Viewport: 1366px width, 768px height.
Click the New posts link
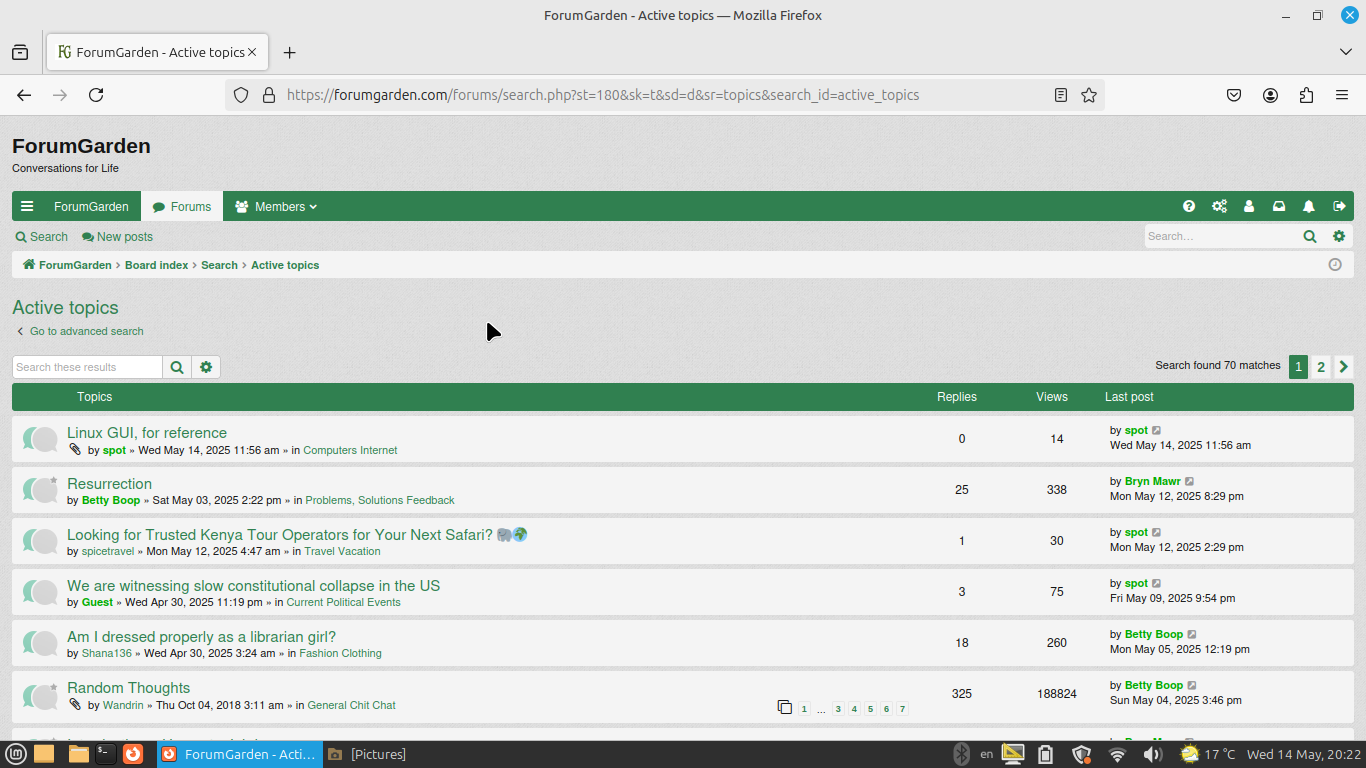(118, 237)
